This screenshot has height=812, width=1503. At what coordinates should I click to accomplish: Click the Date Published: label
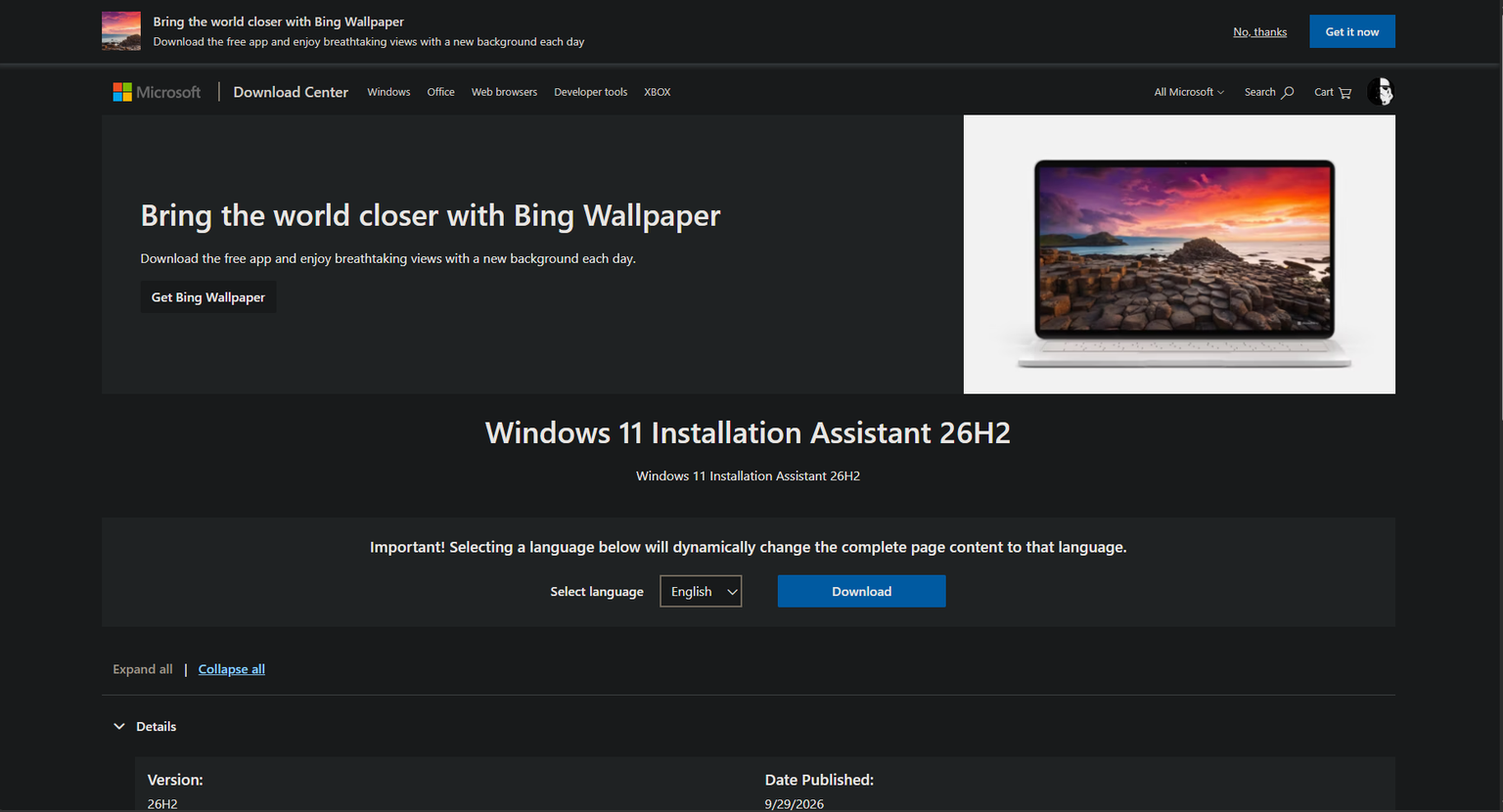pyautogui.click(x=819, y=780)
